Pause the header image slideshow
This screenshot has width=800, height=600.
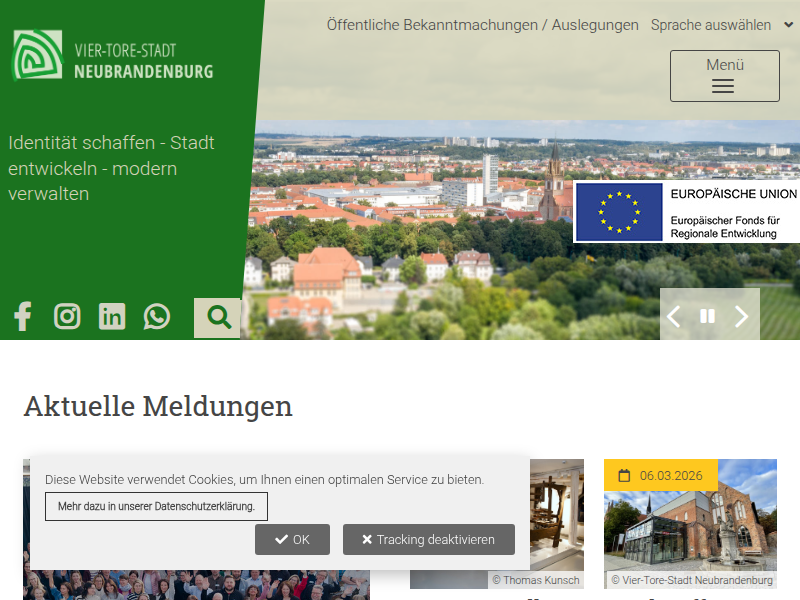707,316
